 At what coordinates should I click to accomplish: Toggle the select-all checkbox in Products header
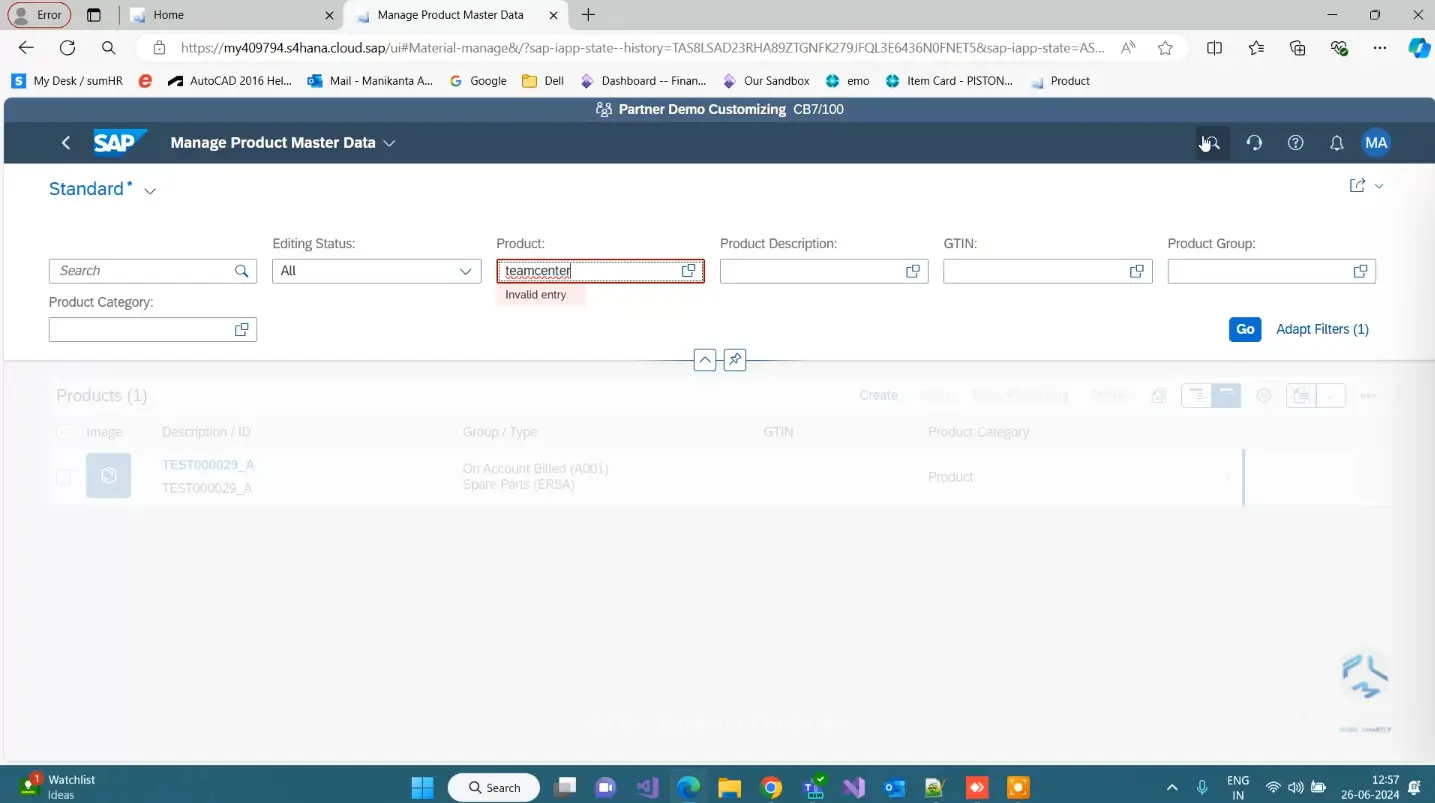[x=63, y=431]
